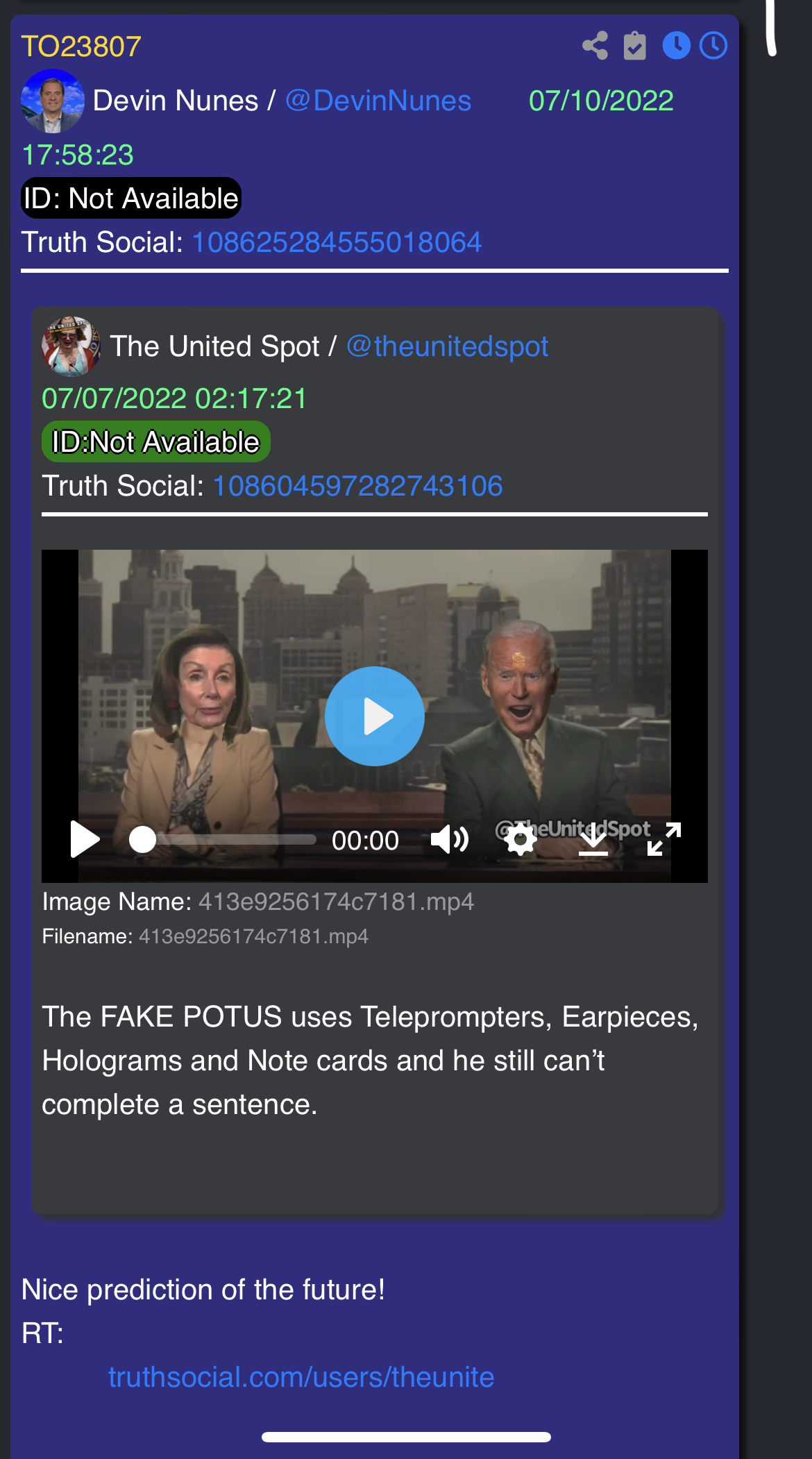Click the clipboard checkmark icon
Viewport: 812px width, 1459px height.
point(634,46)
